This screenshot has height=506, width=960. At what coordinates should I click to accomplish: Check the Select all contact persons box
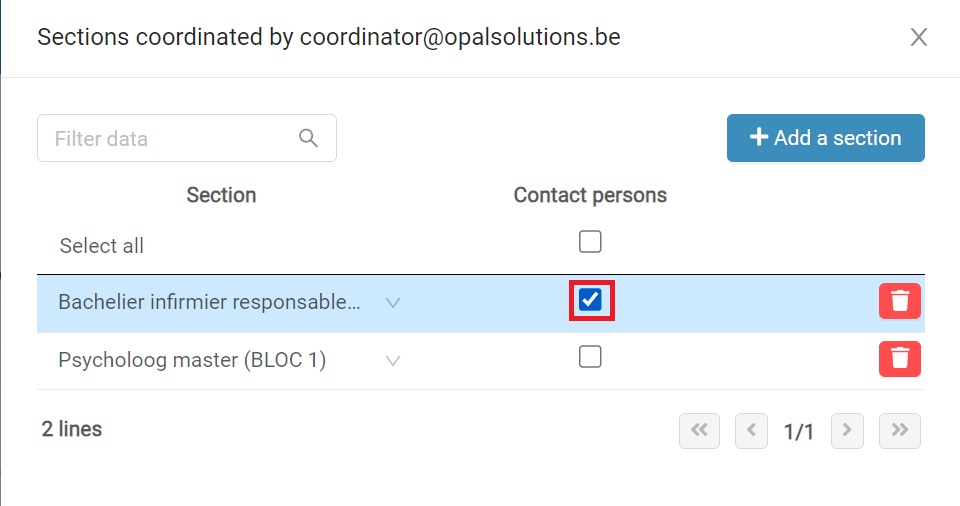(590, 242)
